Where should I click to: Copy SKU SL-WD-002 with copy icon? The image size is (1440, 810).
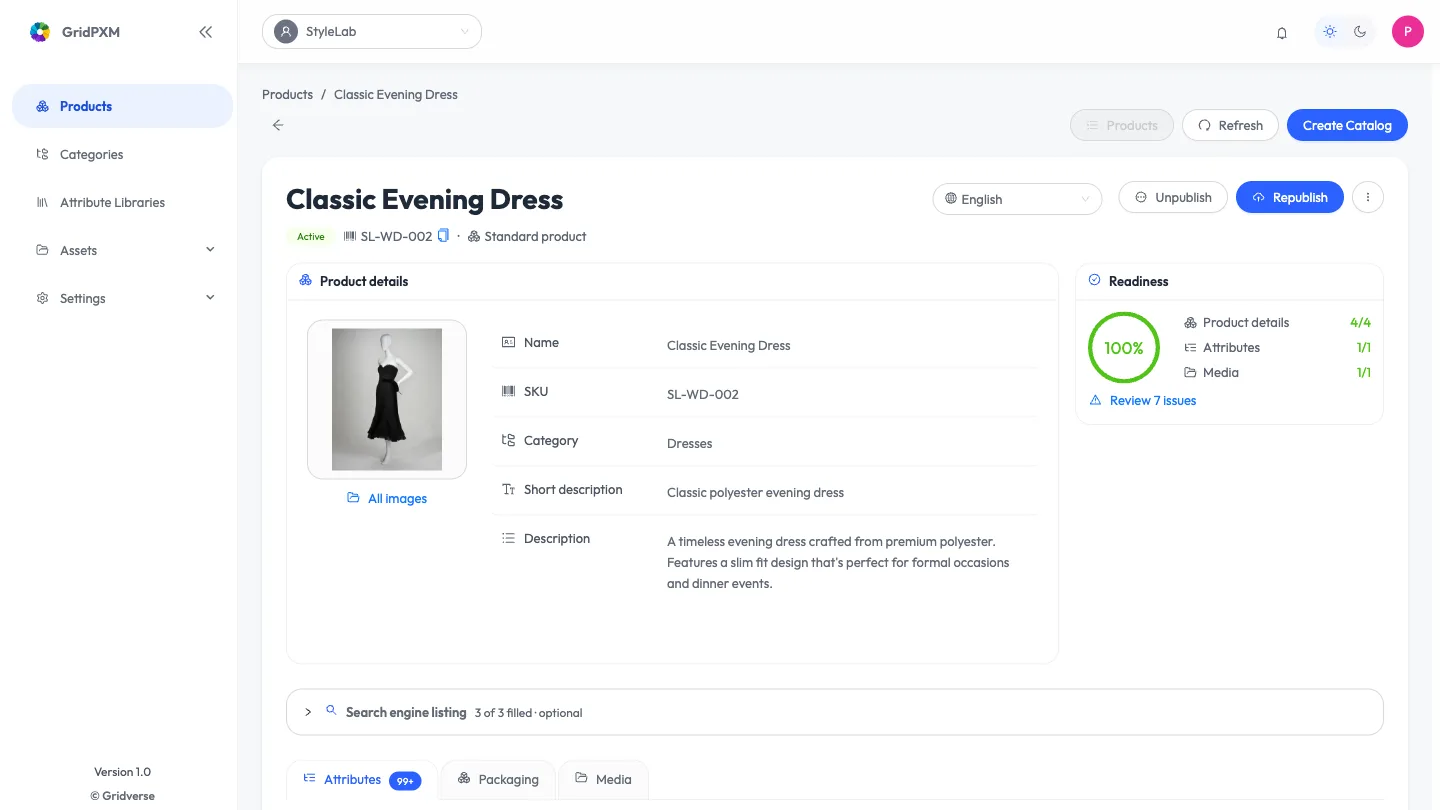click(x=443, y=236)
